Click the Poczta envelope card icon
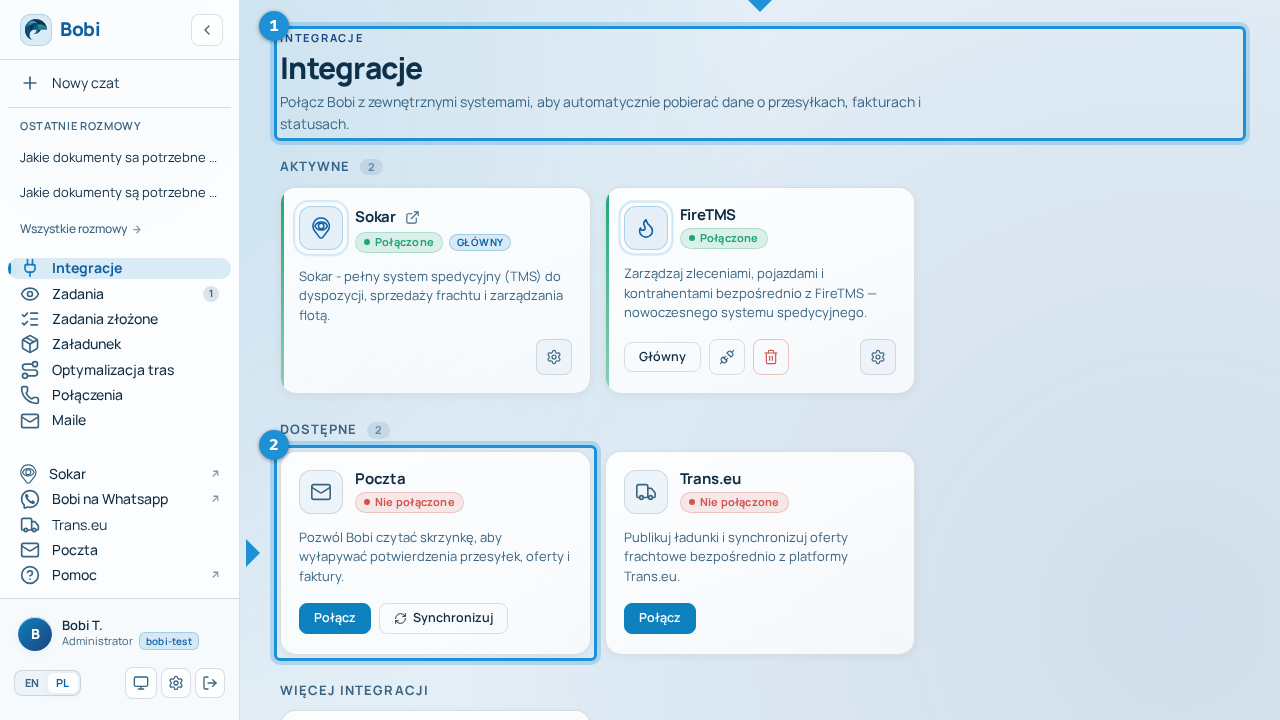Screen dimensions: 1280x720 click(x=321, y=492)
